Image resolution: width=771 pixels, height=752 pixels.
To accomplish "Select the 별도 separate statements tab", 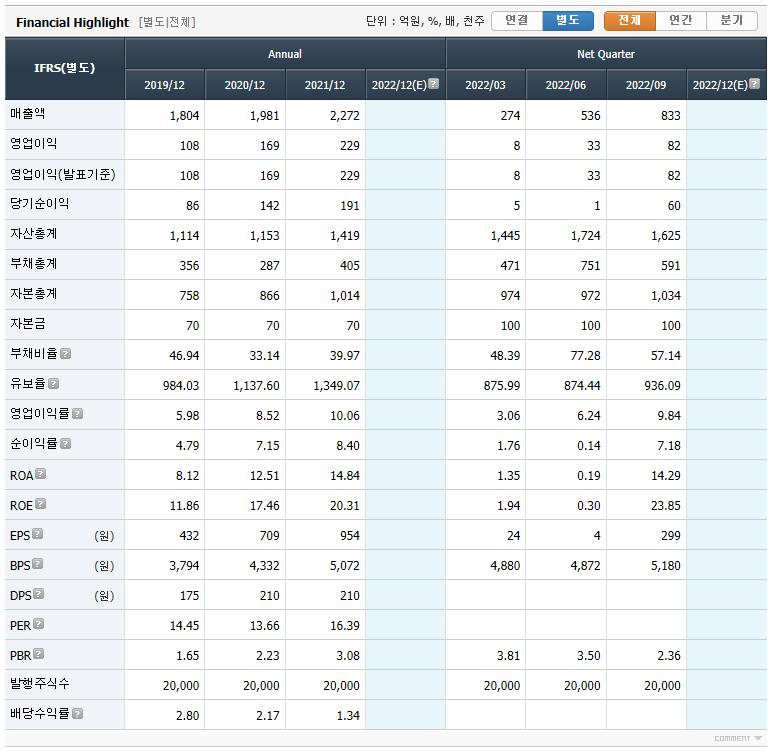I will coord(568,21).
